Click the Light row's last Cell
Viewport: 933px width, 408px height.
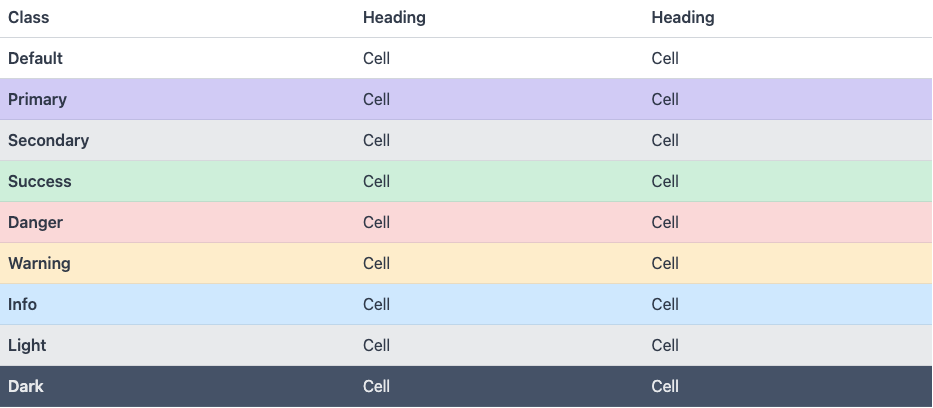[665, 346]
